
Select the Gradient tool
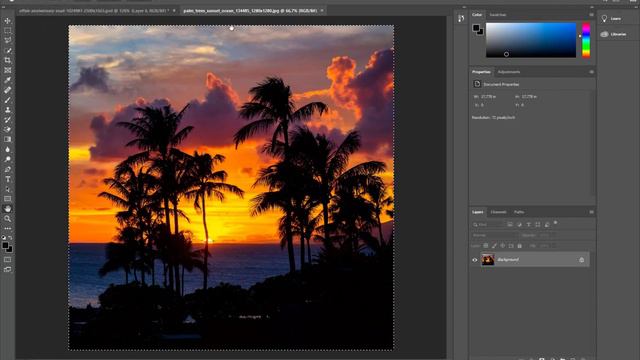[8, 139]
